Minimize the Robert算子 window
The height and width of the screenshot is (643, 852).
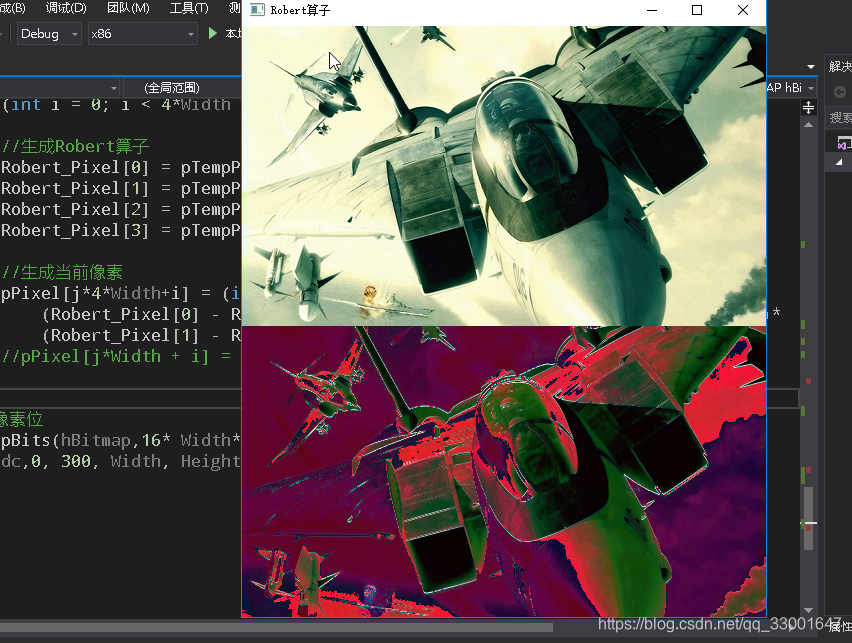(x=652, y=10)
